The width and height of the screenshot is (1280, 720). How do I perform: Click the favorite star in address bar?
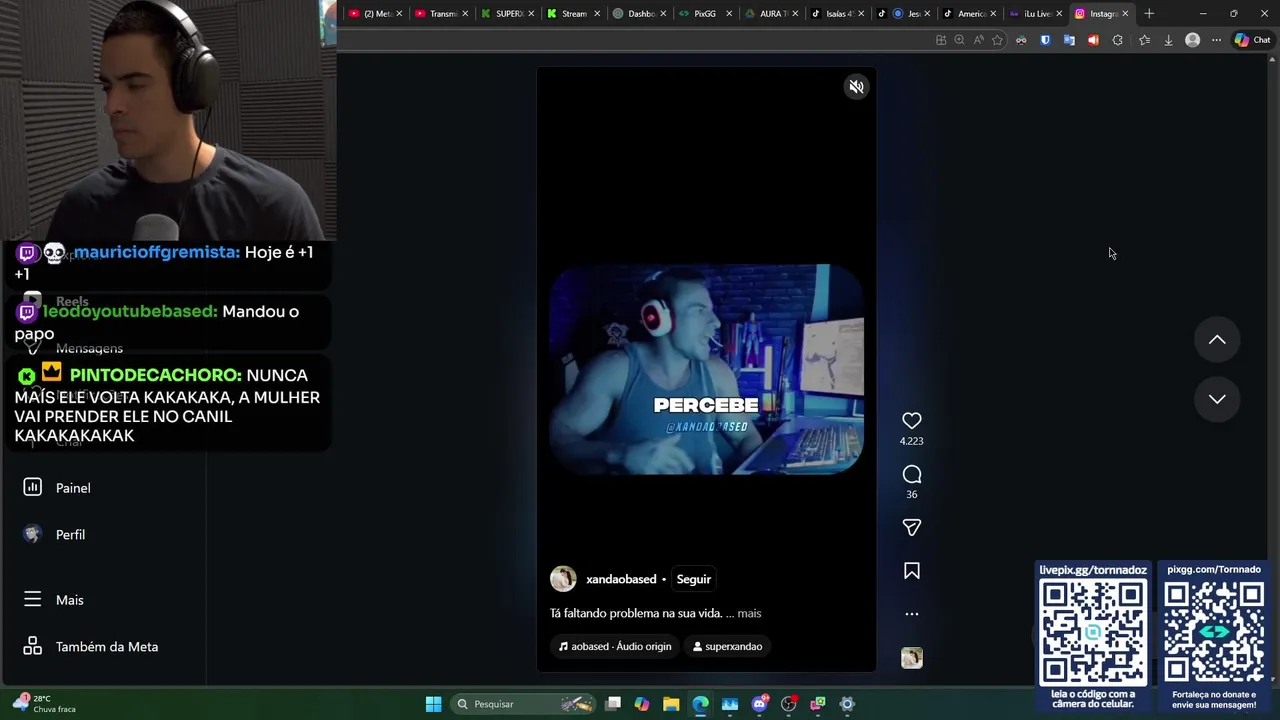(997, 40)
